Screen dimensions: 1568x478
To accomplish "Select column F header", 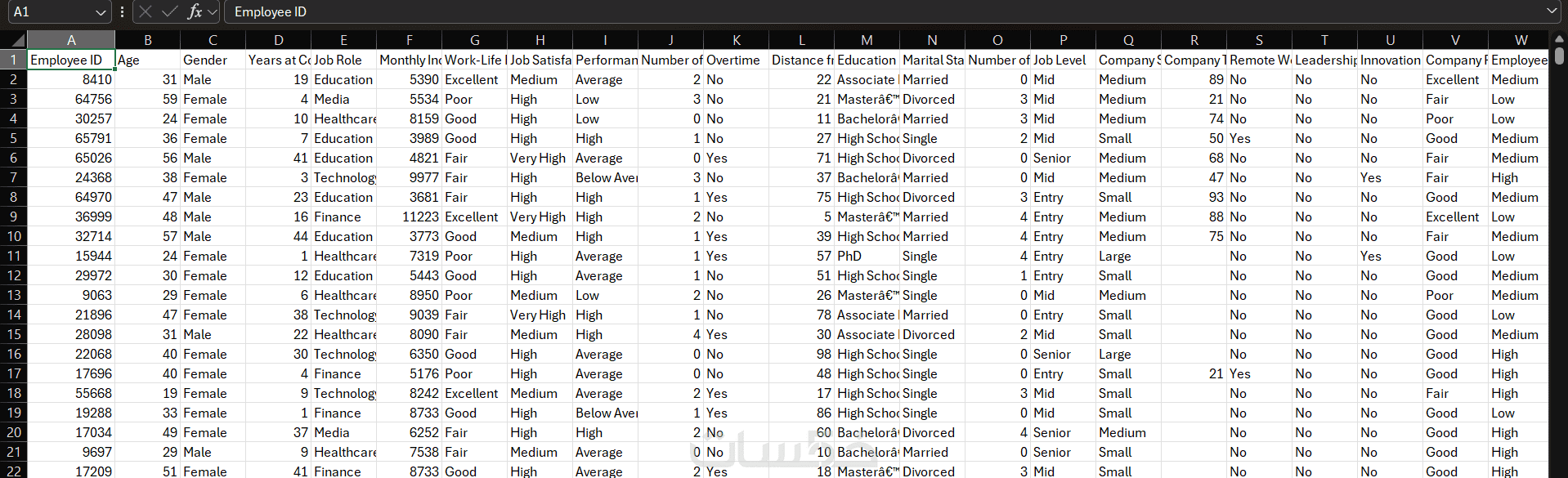I will click(409, 40).
